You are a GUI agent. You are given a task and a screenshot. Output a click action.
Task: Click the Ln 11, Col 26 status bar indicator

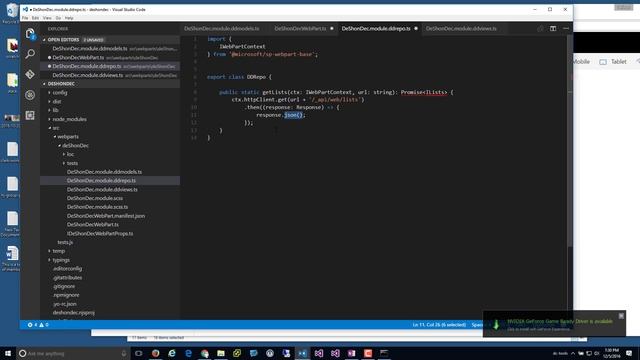tap(439, 325)
